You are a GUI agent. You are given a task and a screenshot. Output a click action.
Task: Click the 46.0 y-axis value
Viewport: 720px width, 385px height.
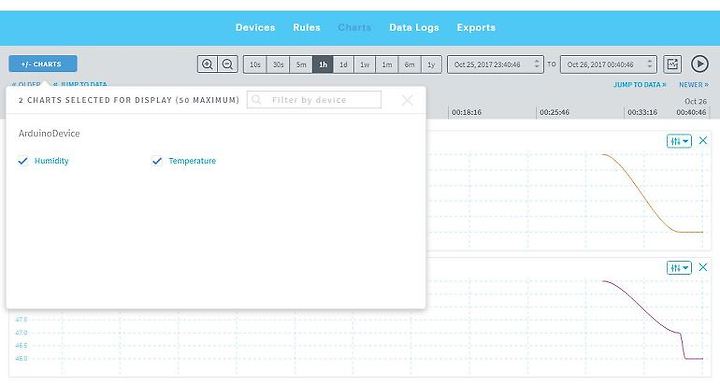click(x=22, y=358)
